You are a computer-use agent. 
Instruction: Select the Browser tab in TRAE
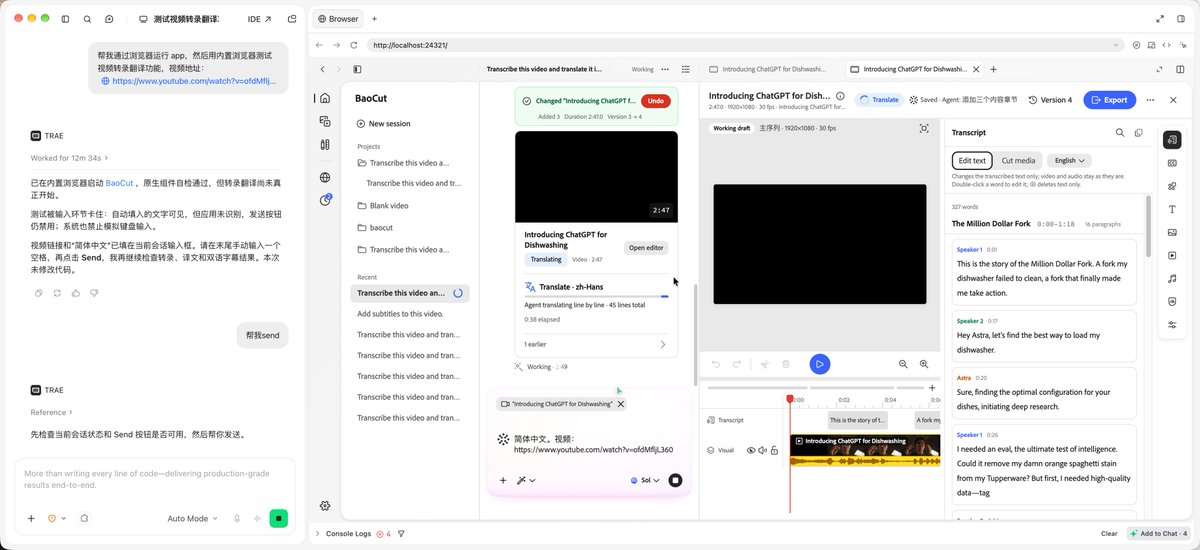tap(336, 19)
